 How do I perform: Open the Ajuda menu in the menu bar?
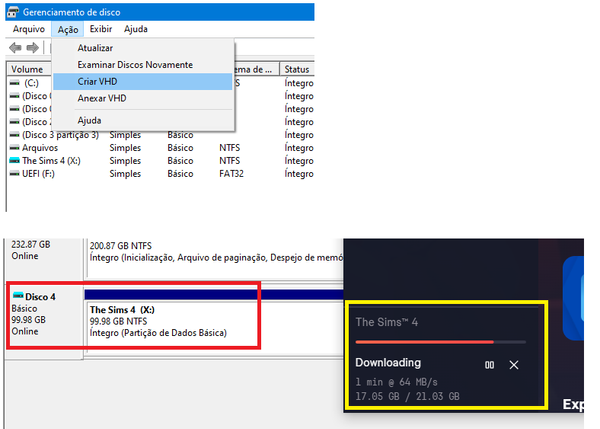click(x=135, y=29)
